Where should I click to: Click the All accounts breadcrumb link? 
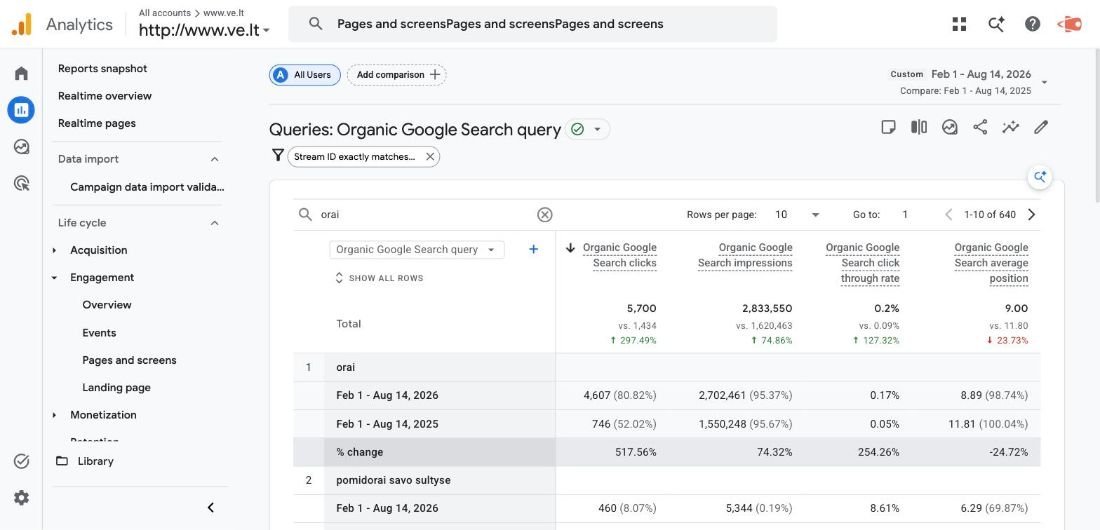tap(164, 13)
